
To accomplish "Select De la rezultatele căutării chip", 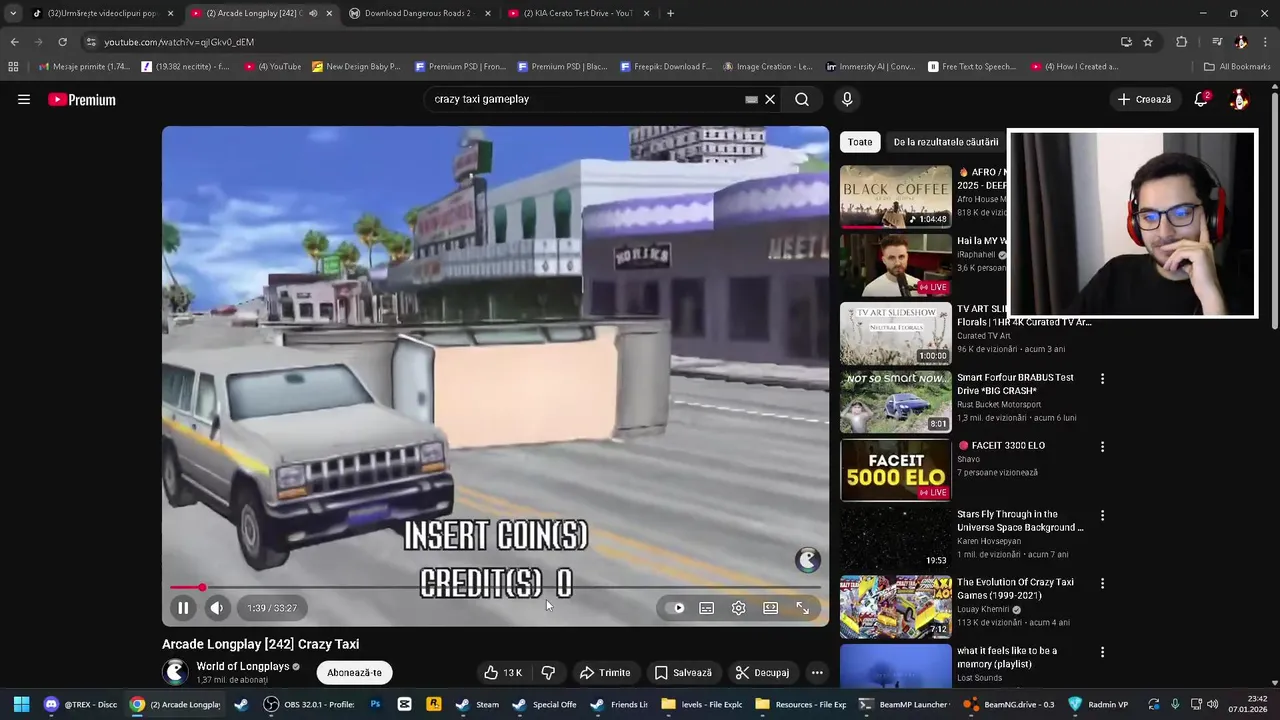I will (x=946, y=142).
